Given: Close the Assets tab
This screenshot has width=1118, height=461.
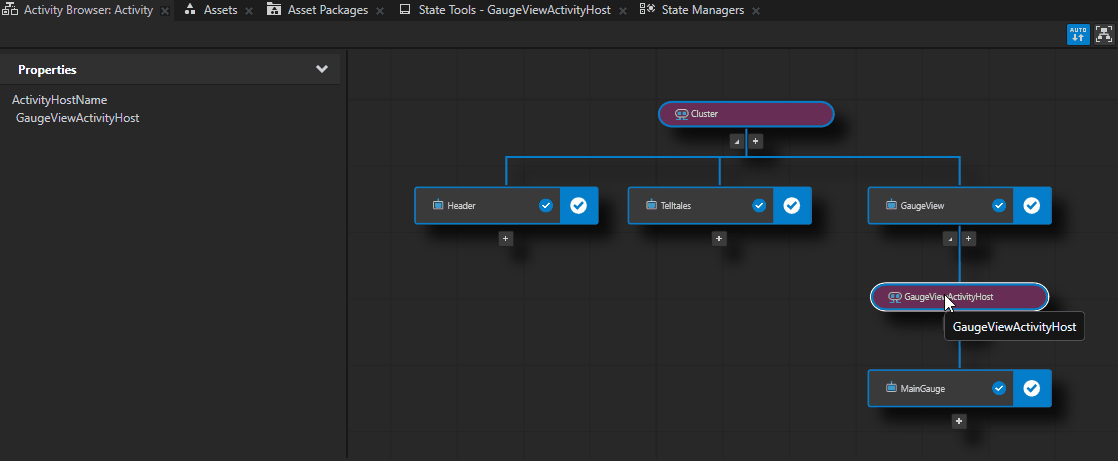Looking at the screenshot, I should (248, 11).
